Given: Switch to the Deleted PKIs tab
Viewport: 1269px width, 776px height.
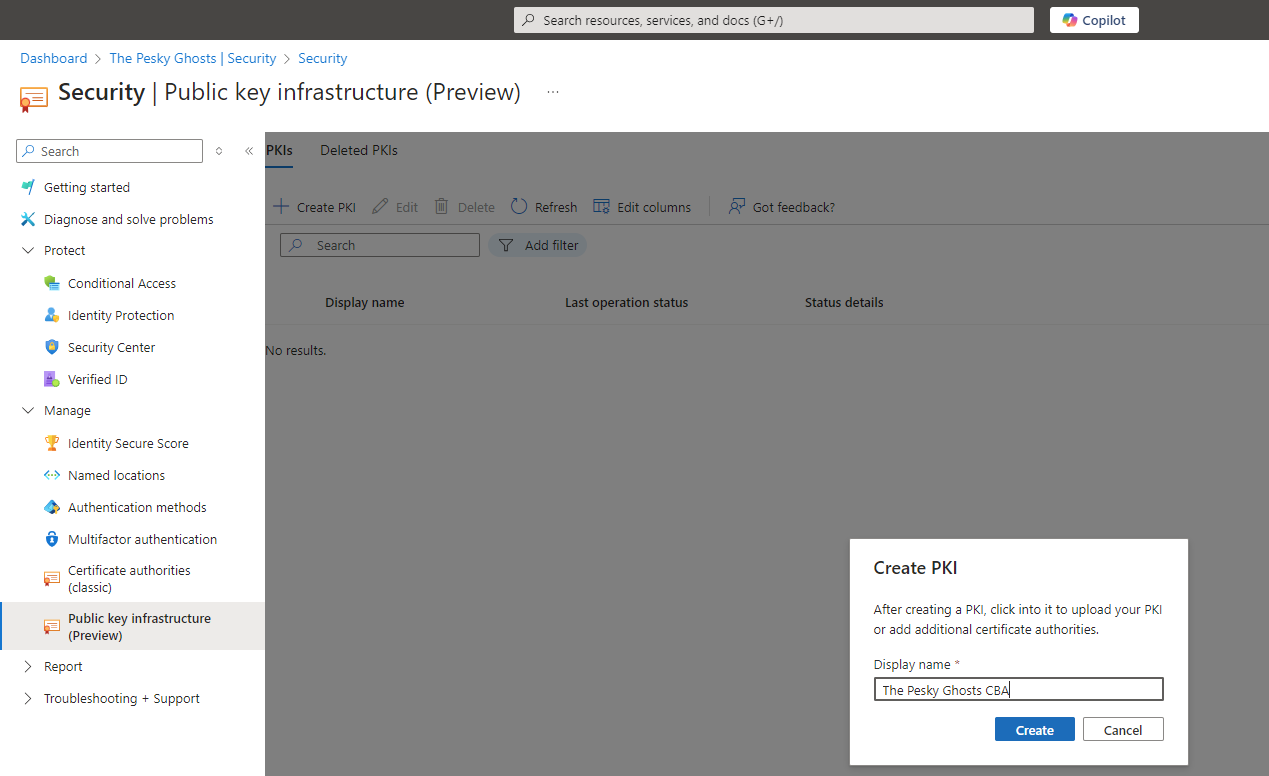Looking at the screenshot, I should [358, 150].
